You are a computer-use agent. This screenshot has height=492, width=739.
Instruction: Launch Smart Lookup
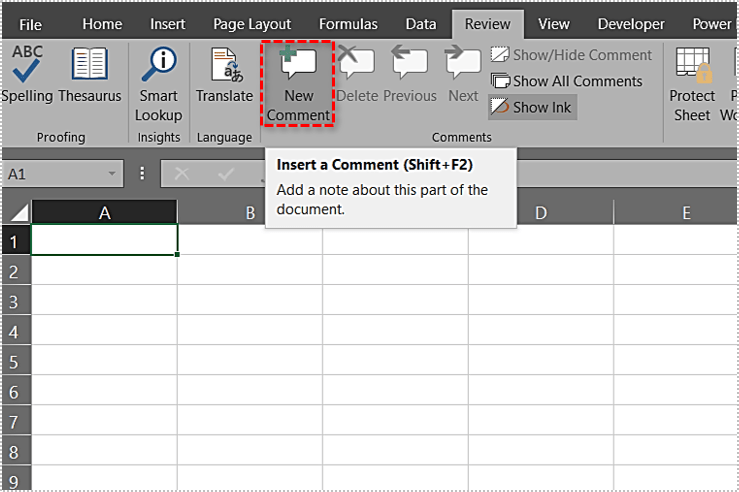(158, 66)
